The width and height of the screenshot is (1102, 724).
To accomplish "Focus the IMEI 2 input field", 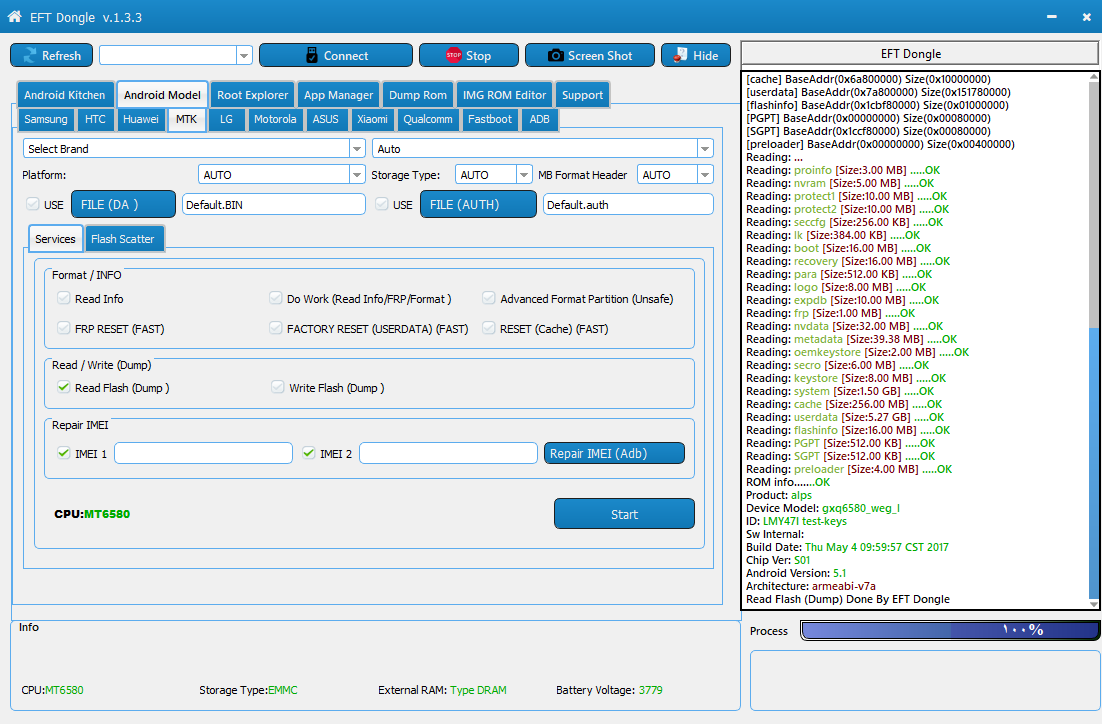I will (x=448, y=453).
